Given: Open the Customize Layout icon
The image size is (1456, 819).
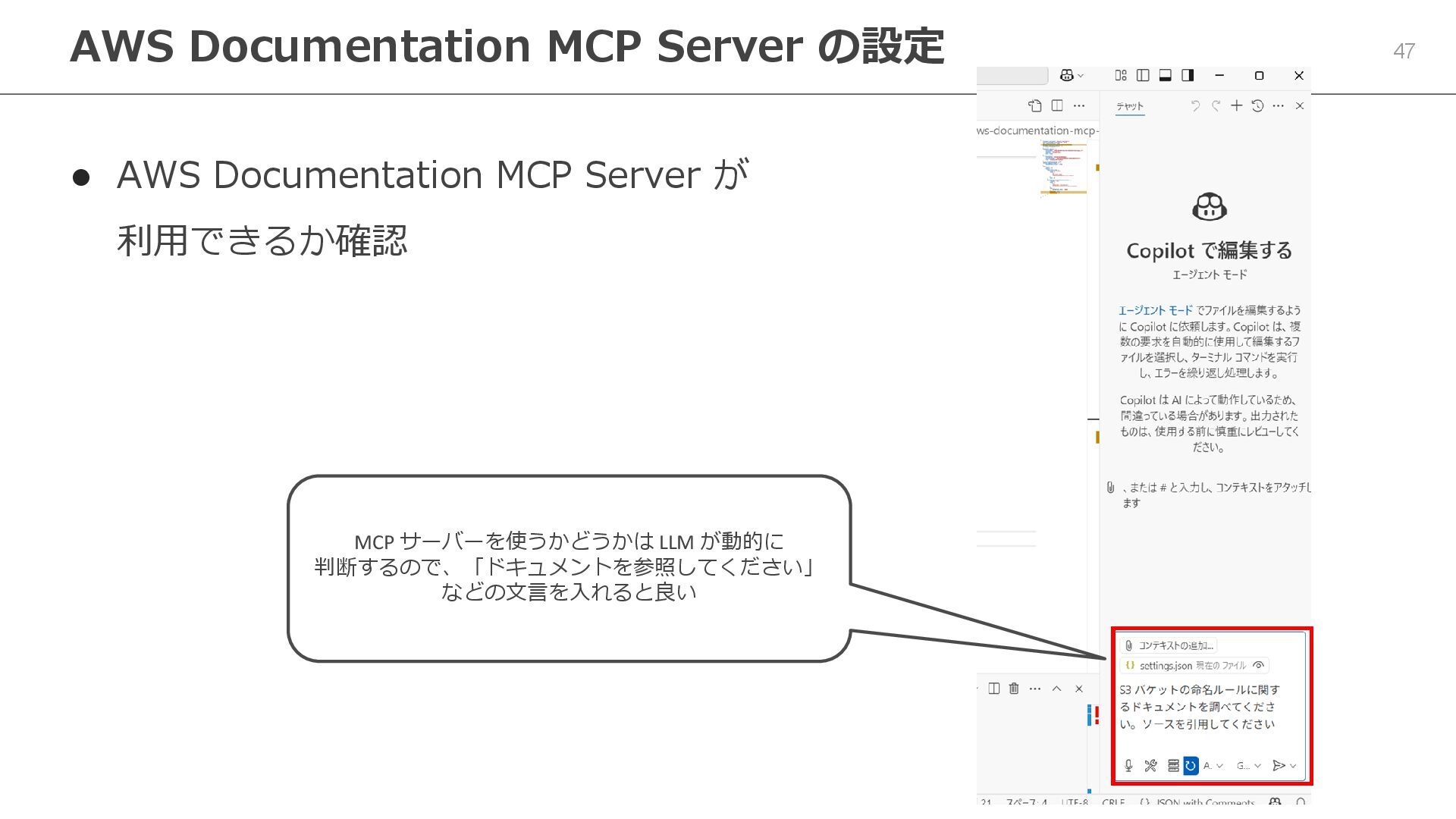Looking at the screenshot, I should click(1121, 75).
